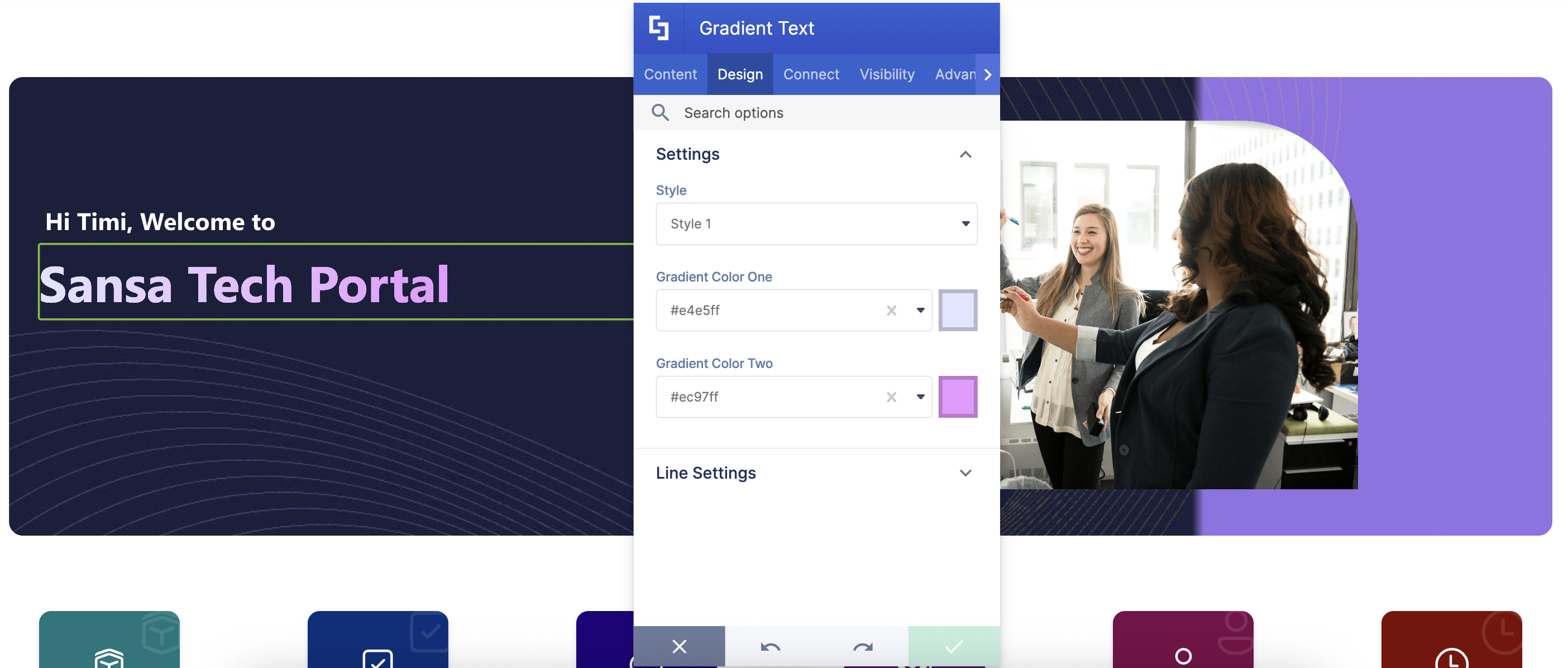The height and width of the screenshot is (668, 1568).
Task: Click the undo arrow icon
Action: (770, 647)
